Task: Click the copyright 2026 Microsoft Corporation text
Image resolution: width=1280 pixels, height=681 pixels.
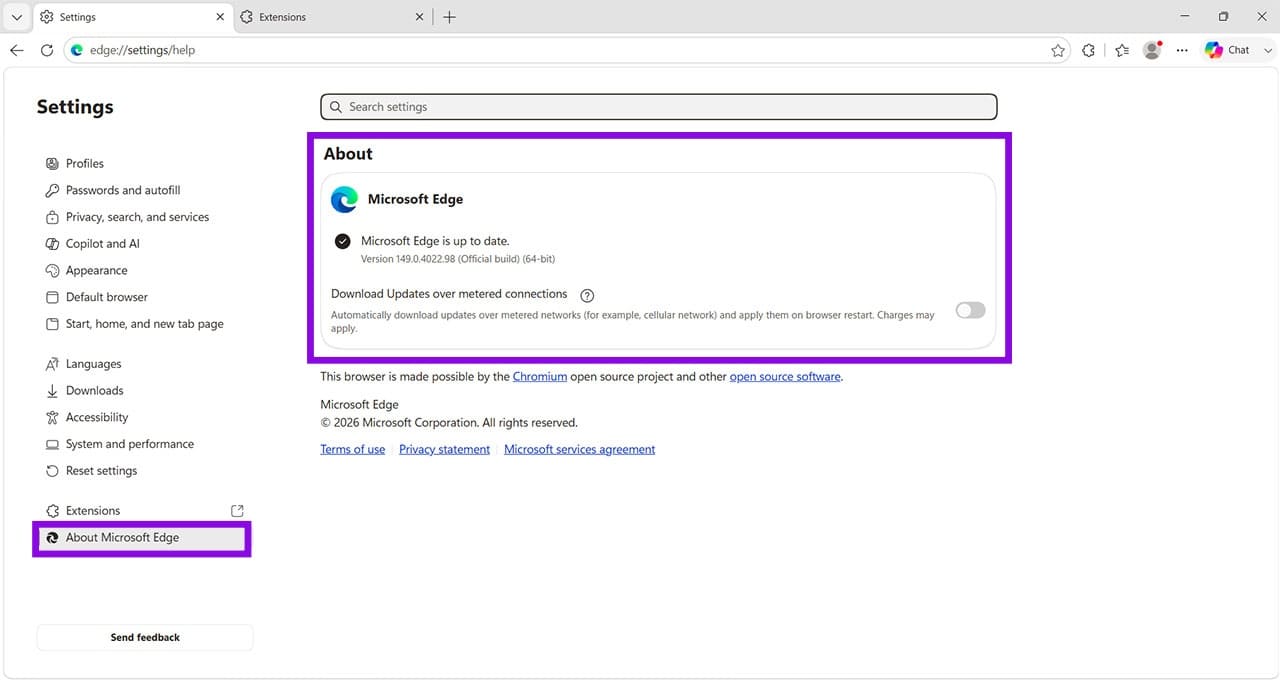Action: tap(449, 423)
